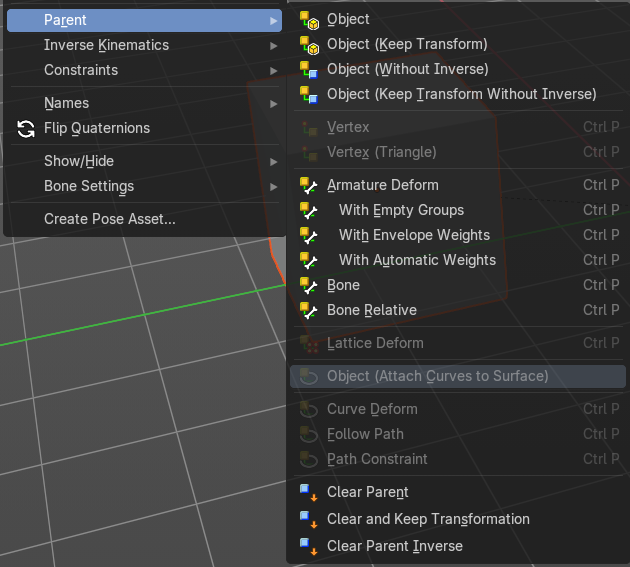Click the Clear Parent icon
This screenshot has height=567, width=630.
[x=309, y=493]
